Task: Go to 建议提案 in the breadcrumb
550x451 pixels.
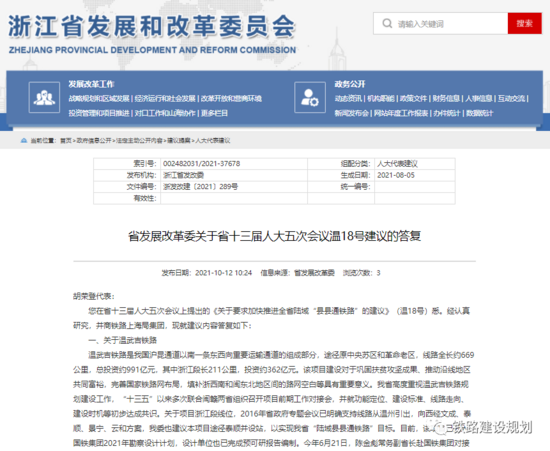Action: pyautogui.click(x=179, y=141)
